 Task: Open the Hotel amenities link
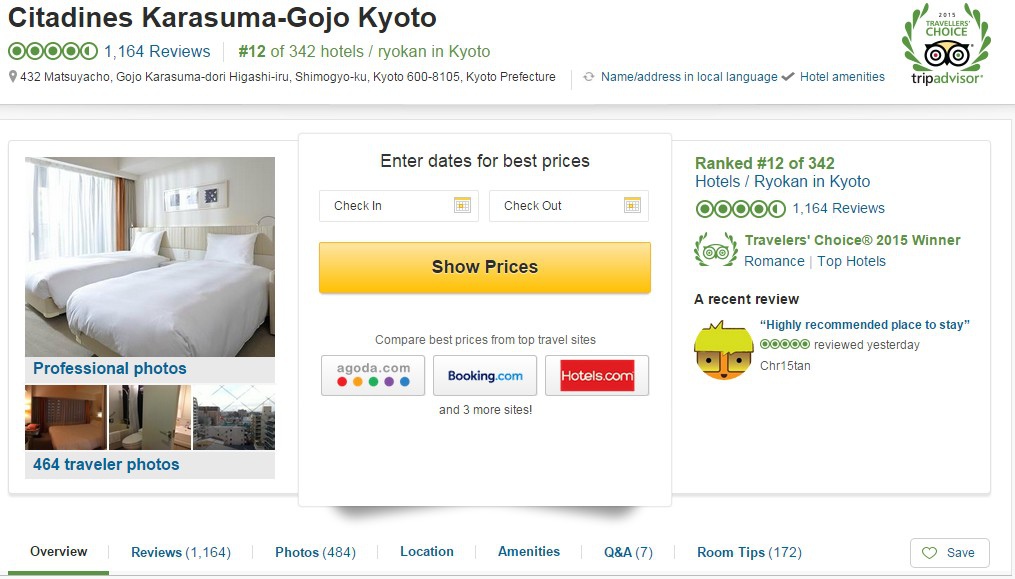842,76
